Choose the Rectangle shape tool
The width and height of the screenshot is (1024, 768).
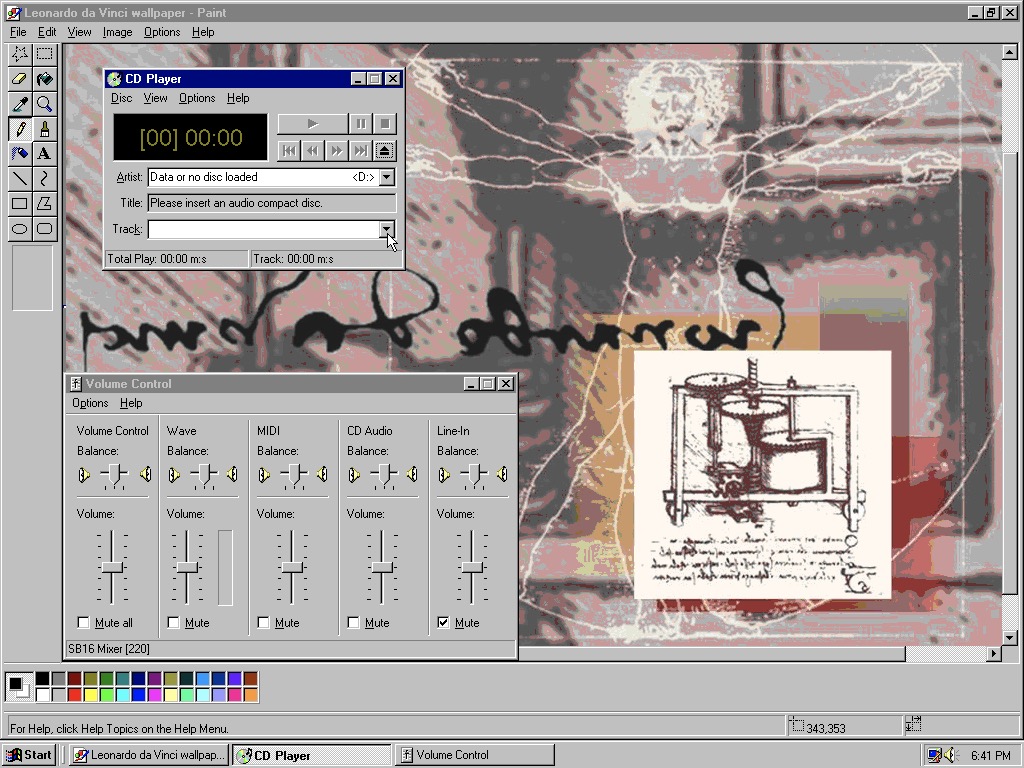(x=20, y=203)
